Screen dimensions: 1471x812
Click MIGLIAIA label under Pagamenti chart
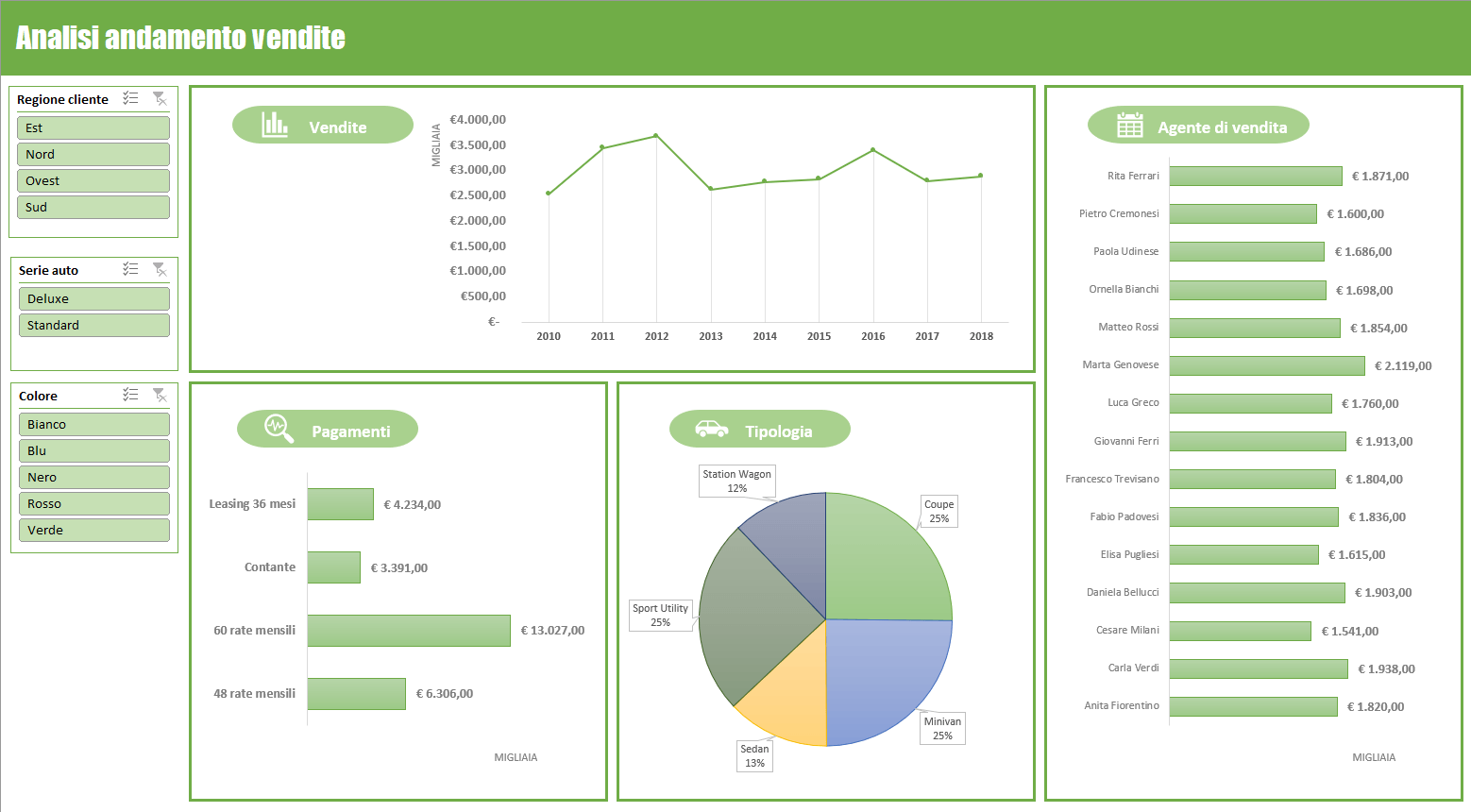pyautogui.click(x=516, y=757)
